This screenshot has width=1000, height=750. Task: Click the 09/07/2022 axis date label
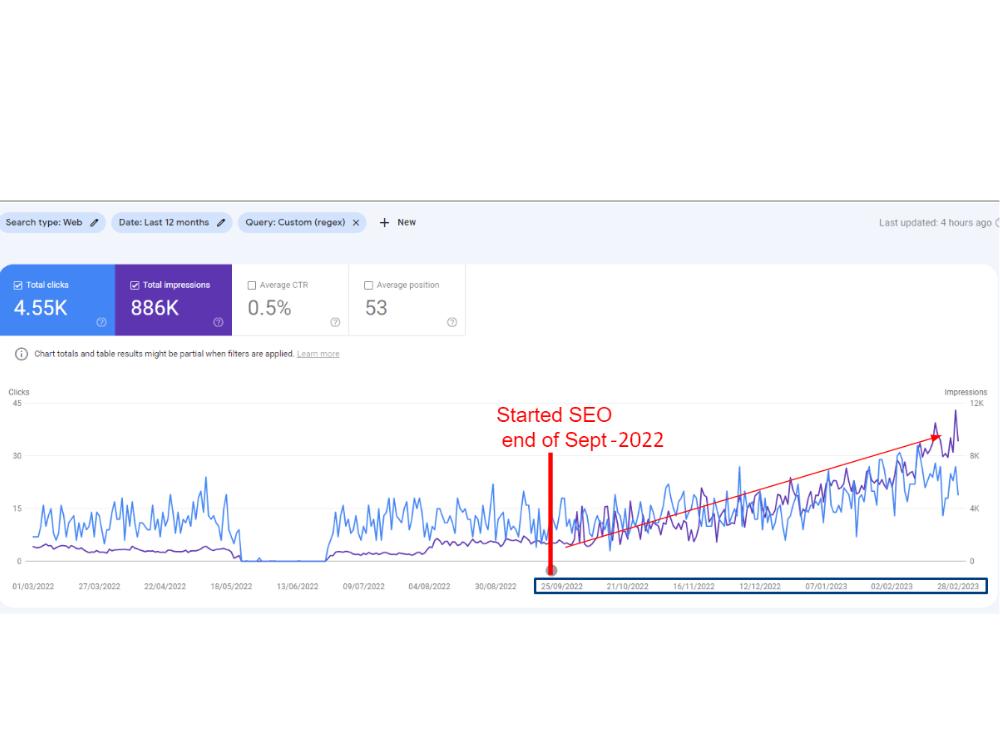(x=364, y=586)
